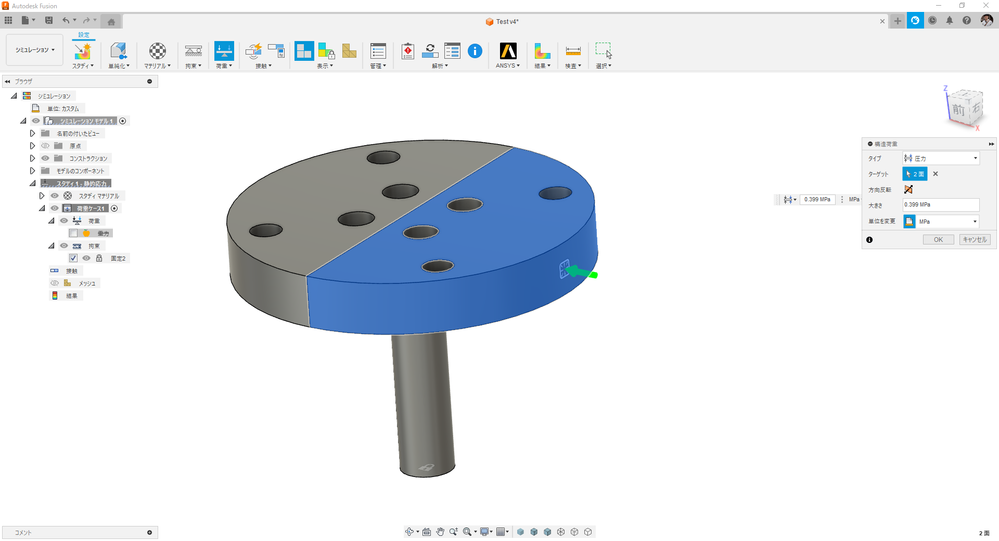
Task: Click the solve refresh-arrows icon
Action: [430, 51]
